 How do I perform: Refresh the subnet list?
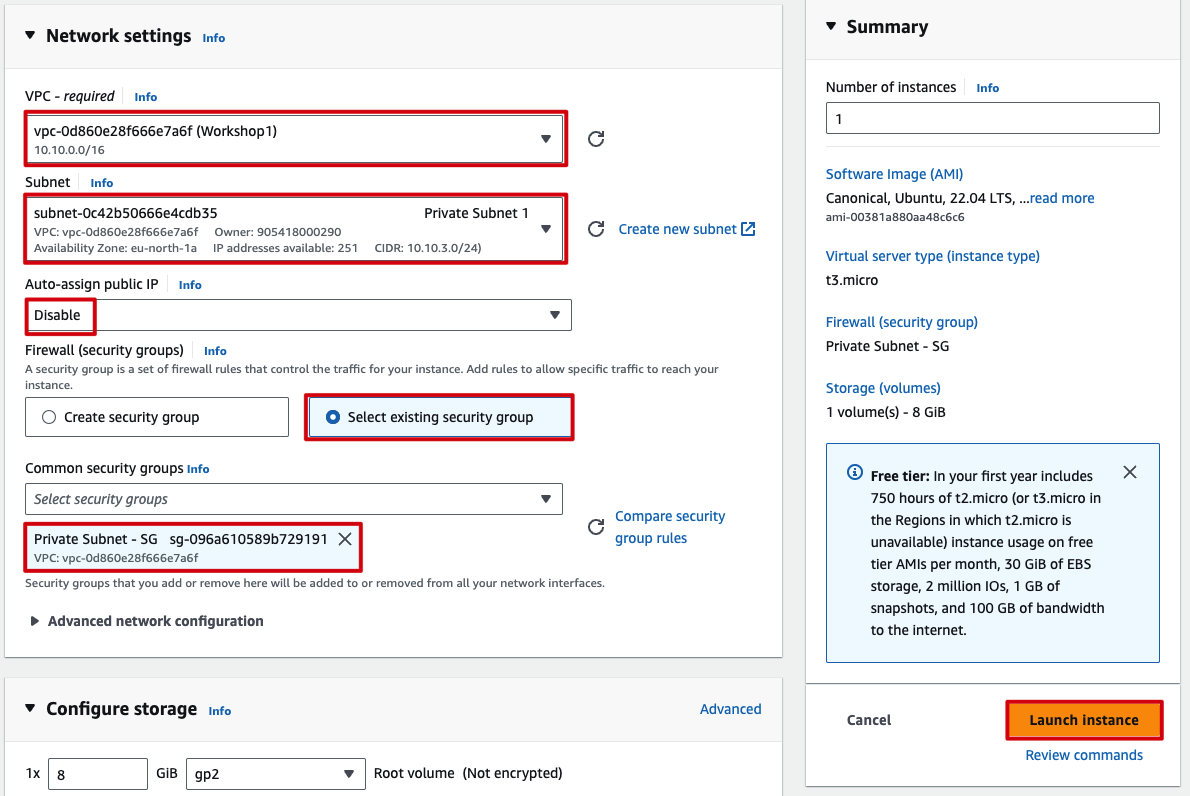[x=596, y=229]
